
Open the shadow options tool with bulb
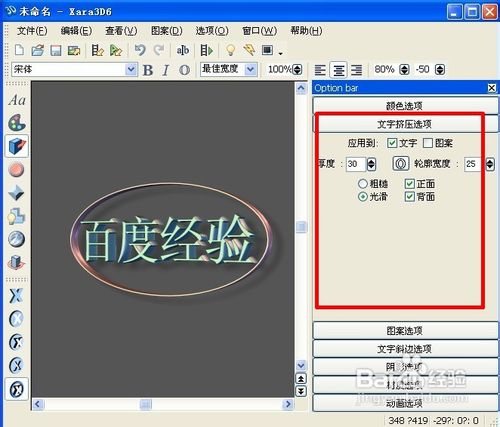click(x=16, y=216)
